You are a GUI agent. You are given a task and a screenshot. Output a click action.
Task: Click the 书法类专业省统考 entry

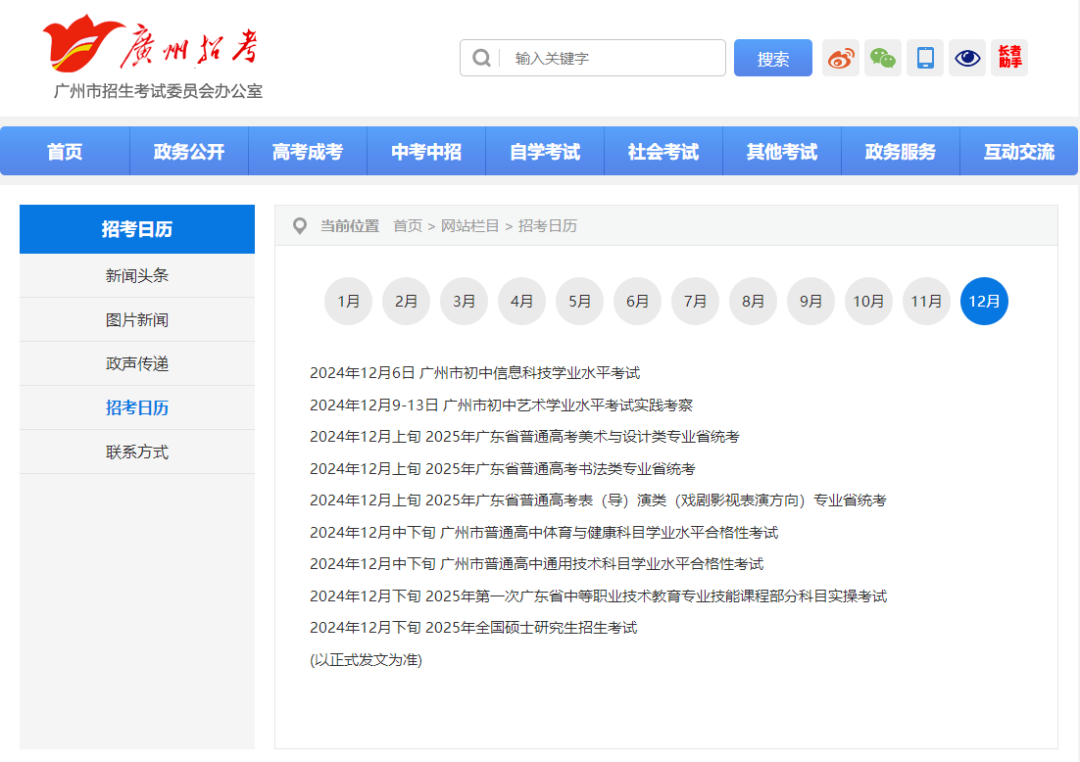502,468
